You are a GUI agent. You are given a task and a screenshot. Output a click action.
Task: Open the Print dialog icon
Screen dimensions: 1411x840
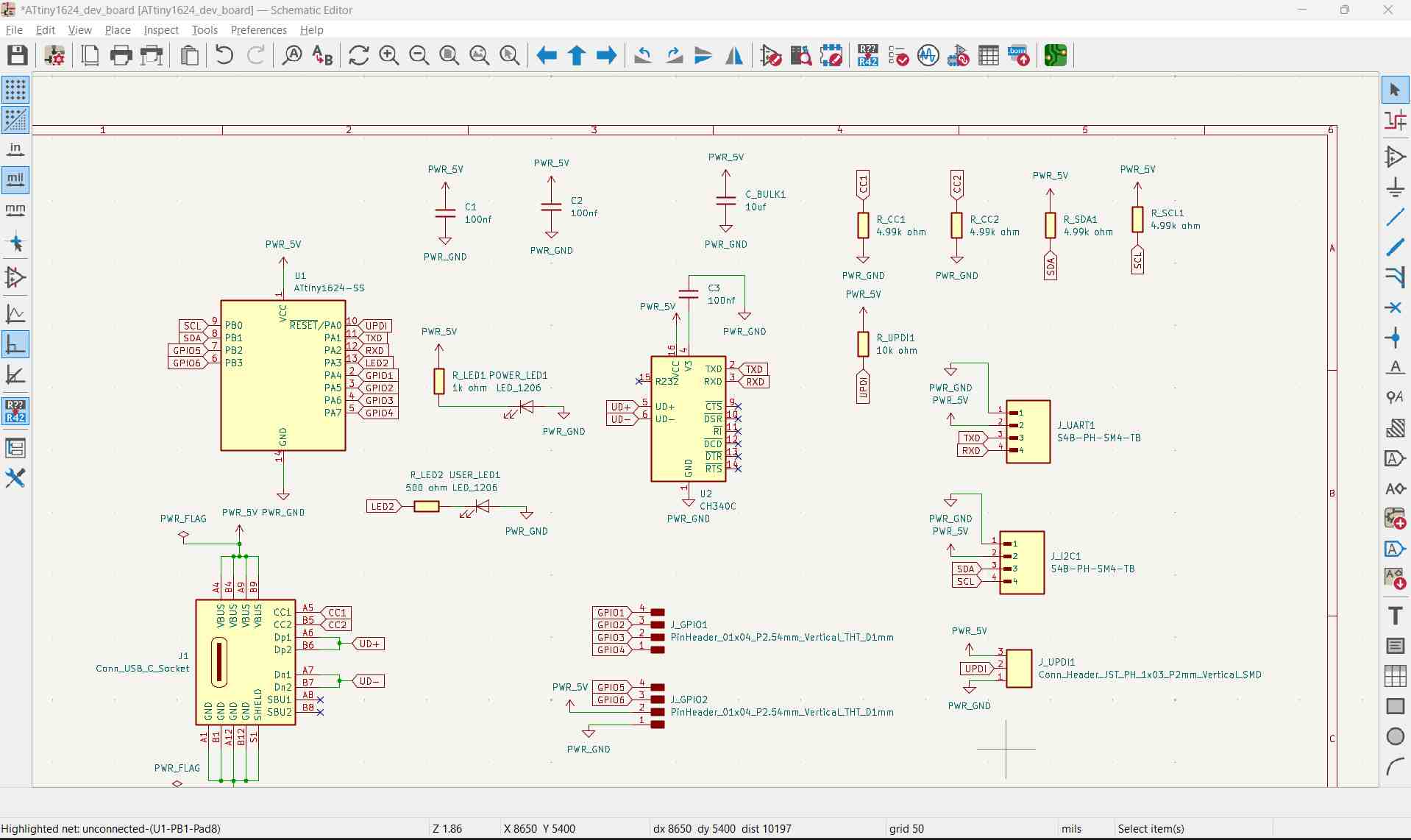pos(121,56)
